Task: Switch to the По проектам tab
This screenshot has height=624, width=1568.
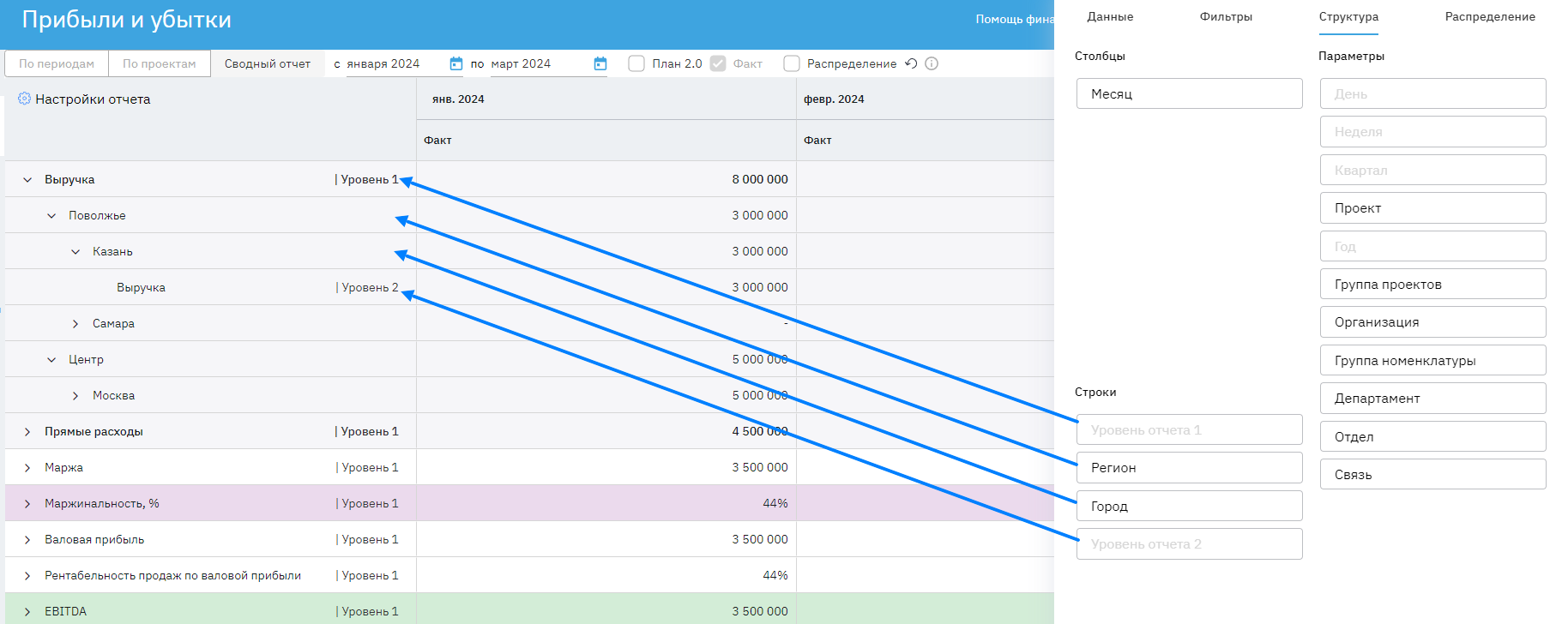Action: click(160, 63)
